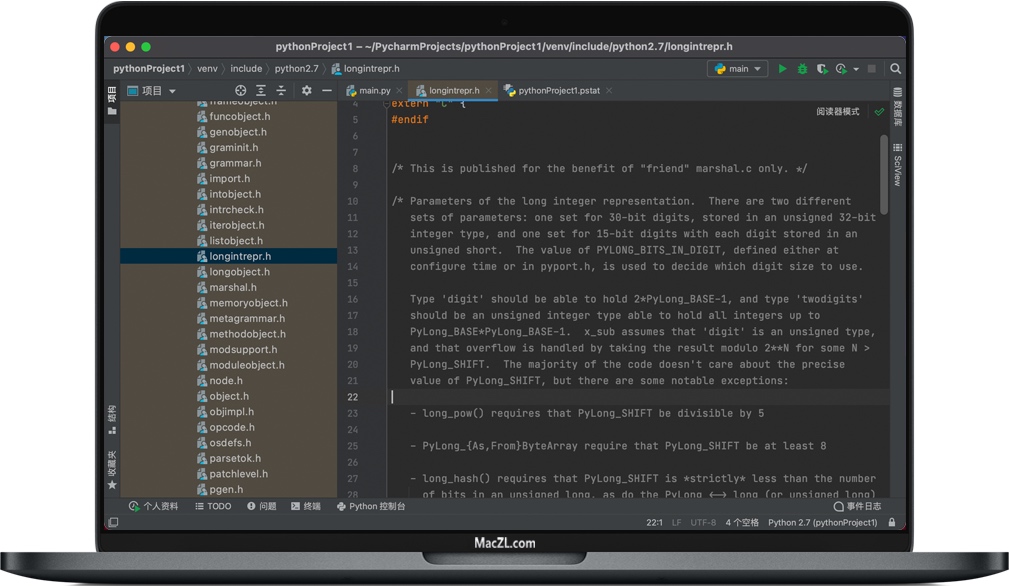Open the project panel settings gear
Image resolution: width=1009 pixels, height=586 pixels.
point(306,90)
